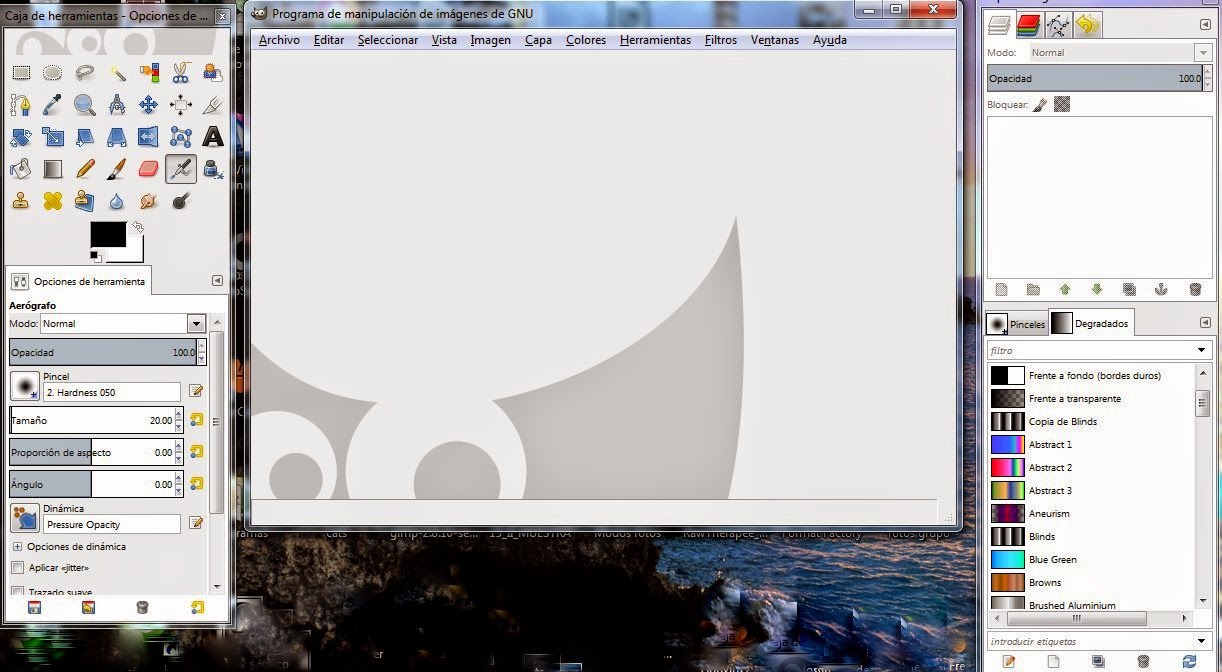Select the Smudge tool
The image size is (1222, 672).
click(149, 201)
